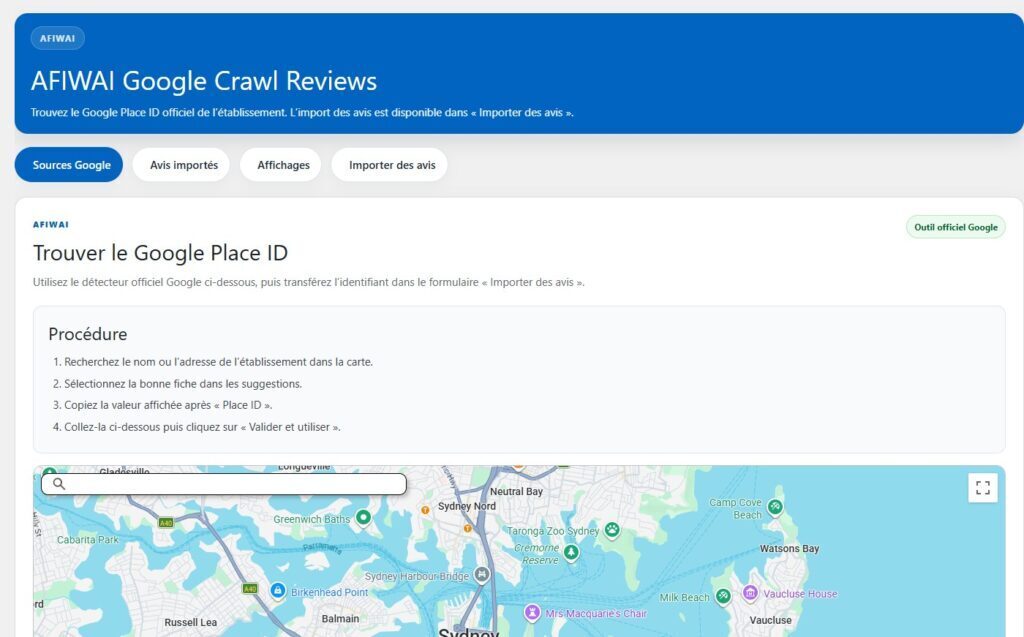1024x637 pixels.
Task: Click procedure step 3 about Place ID
Action: 168,405
